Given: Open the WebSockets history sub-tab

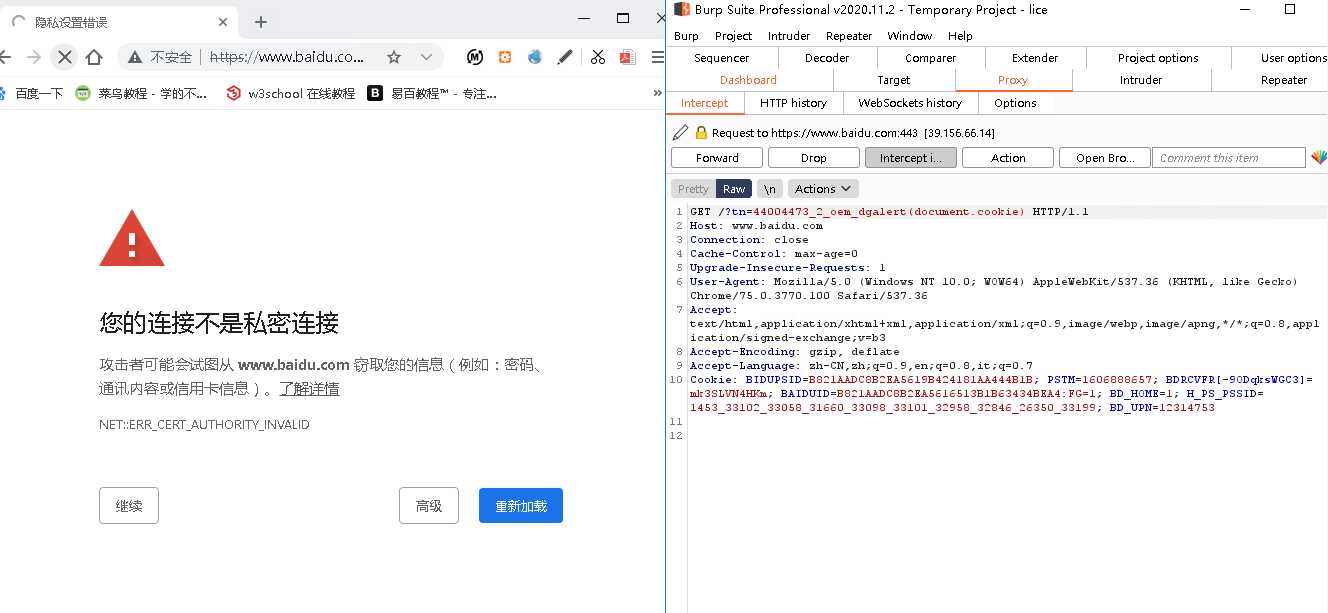Looking at the screenshot, I should (x=910, y=103).
